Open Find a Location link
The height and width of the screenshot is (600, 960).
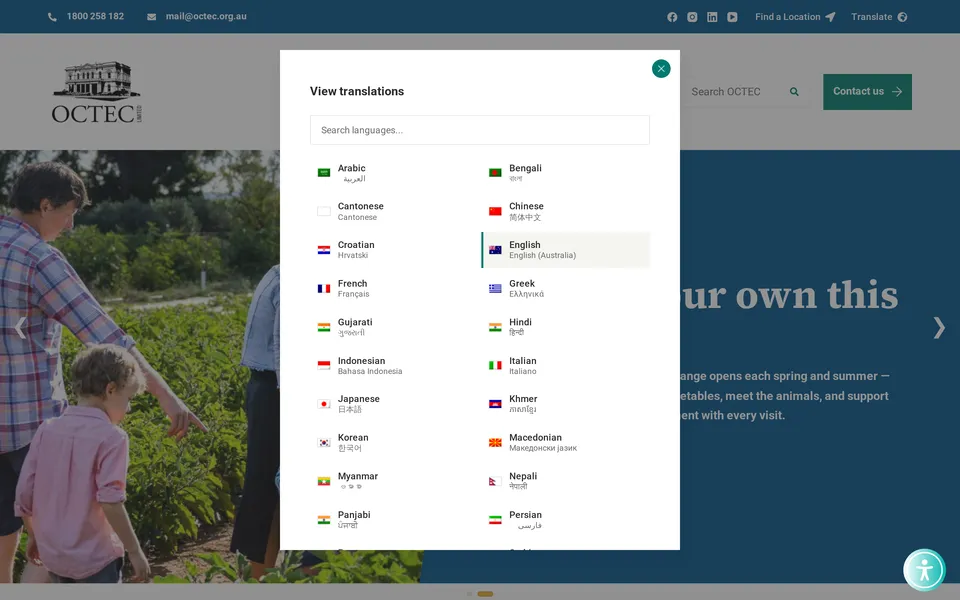coord(795,17)
